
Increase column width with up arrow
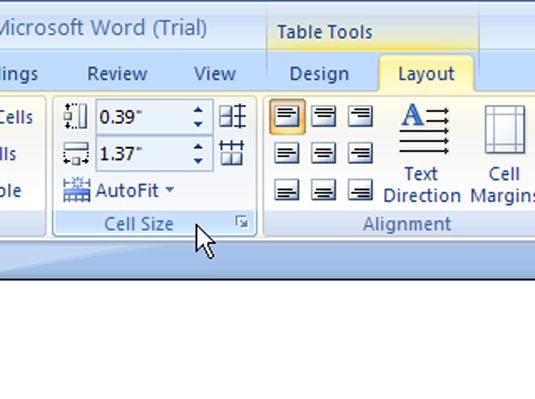click(x=198, y=147)
